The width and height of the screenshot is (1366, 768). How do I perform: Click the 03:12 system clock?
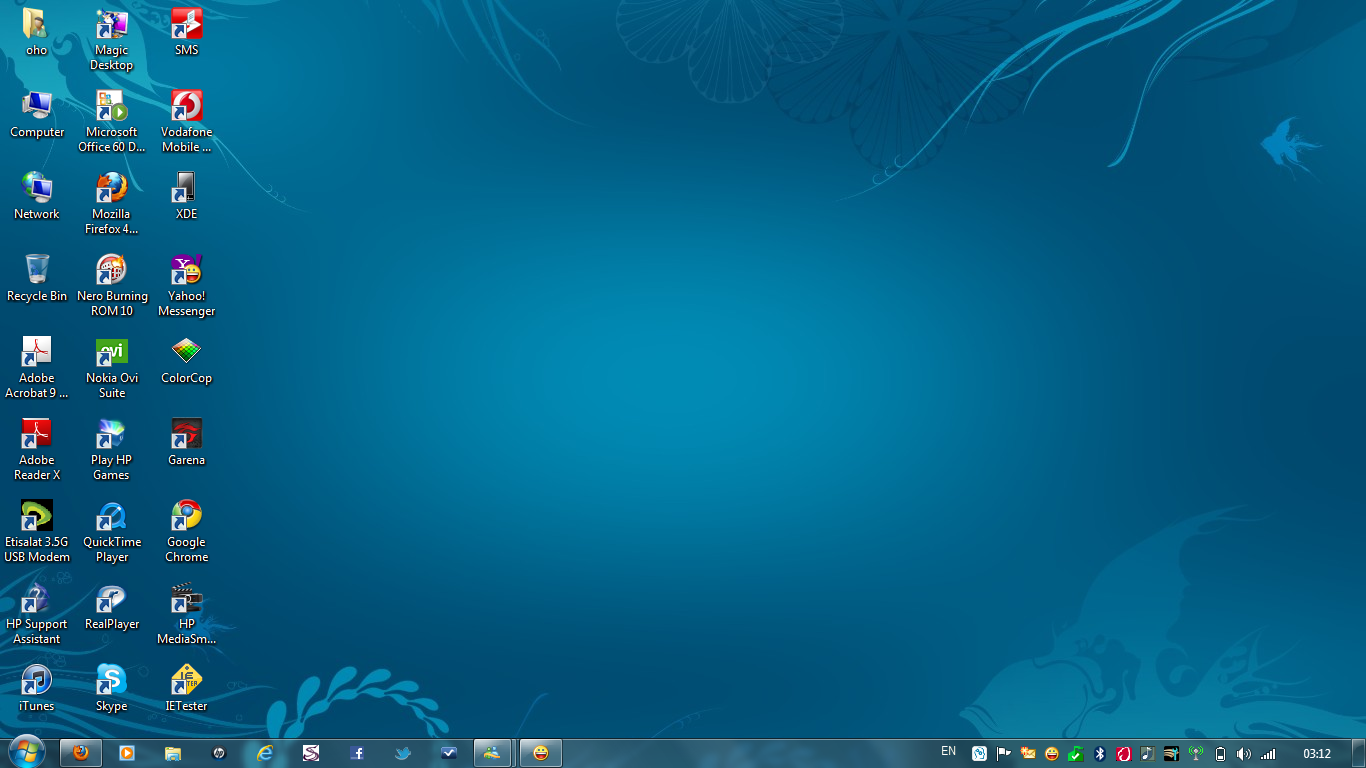point(1317,754)
